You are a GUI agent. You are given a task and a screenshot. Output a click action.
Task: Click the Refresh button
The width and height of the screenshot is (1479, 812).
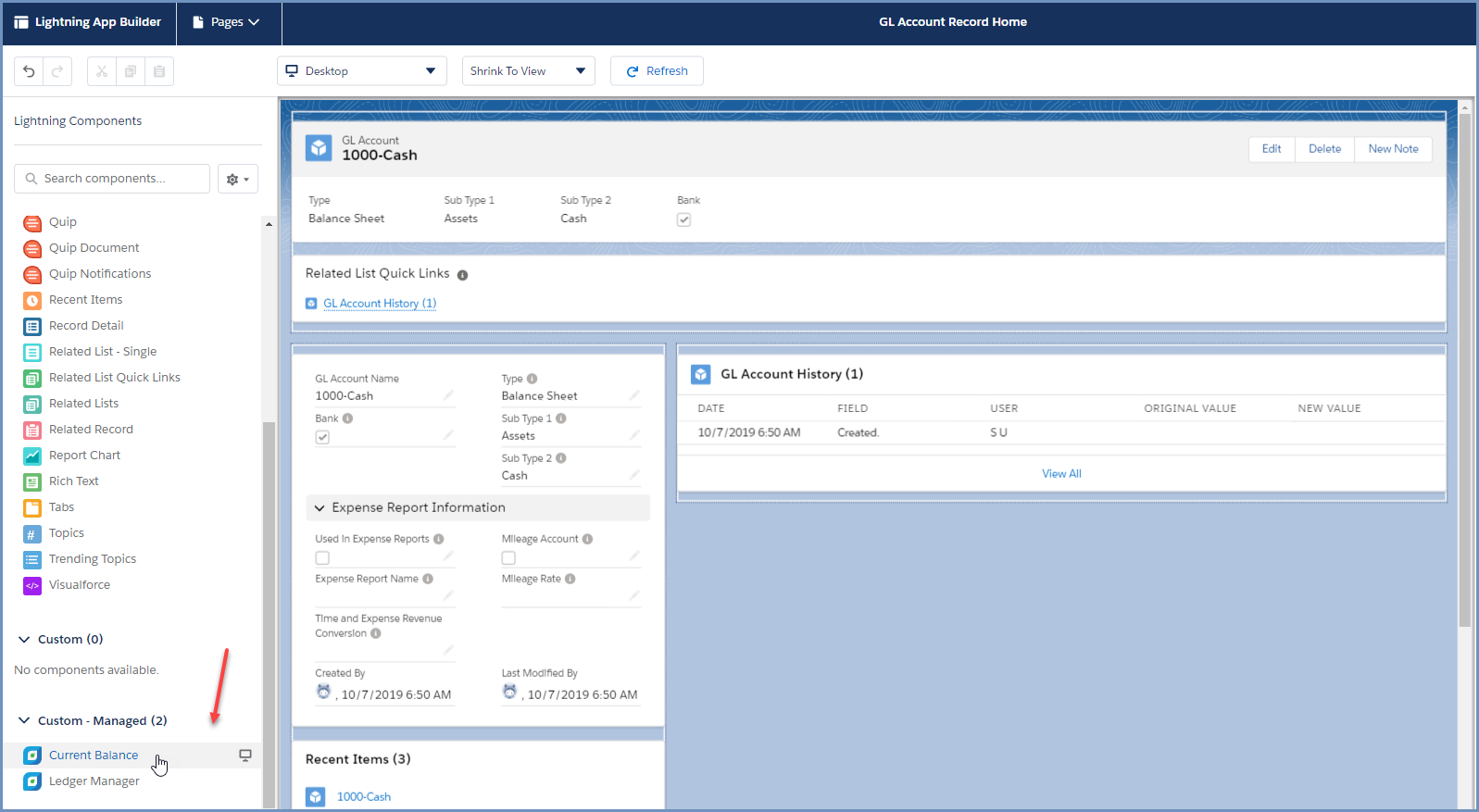pyautogui.click(x=657, y=71)
